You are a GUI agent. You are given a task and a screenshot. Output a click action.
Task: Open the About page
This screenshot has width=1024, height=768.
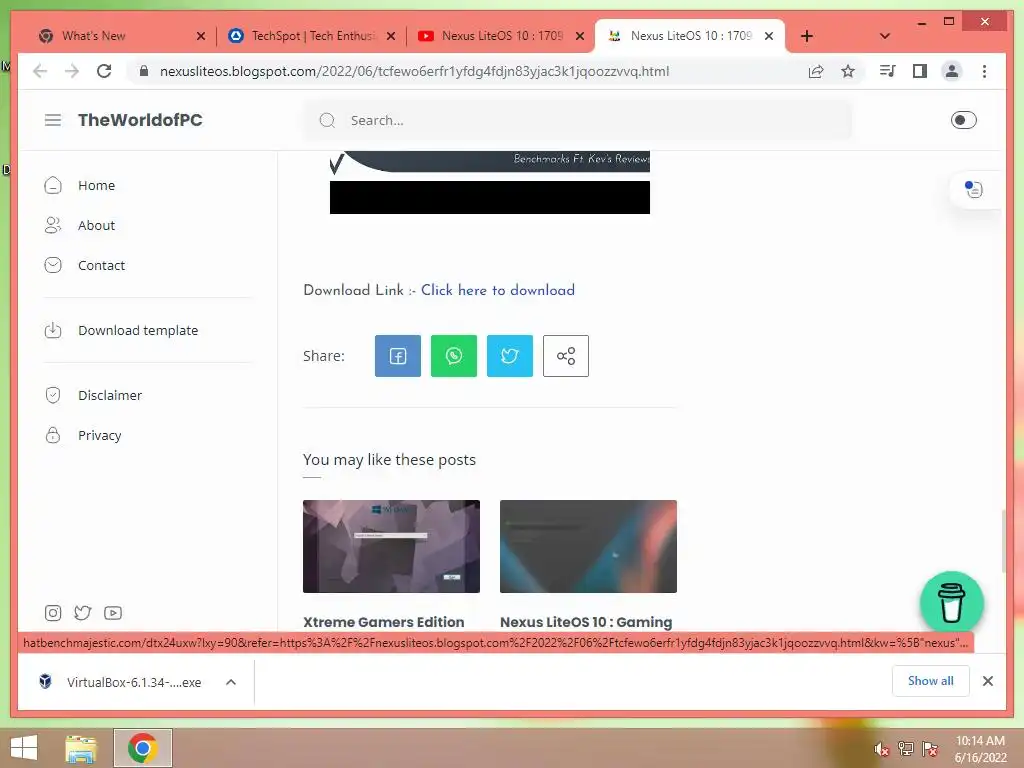coord(96,225)
